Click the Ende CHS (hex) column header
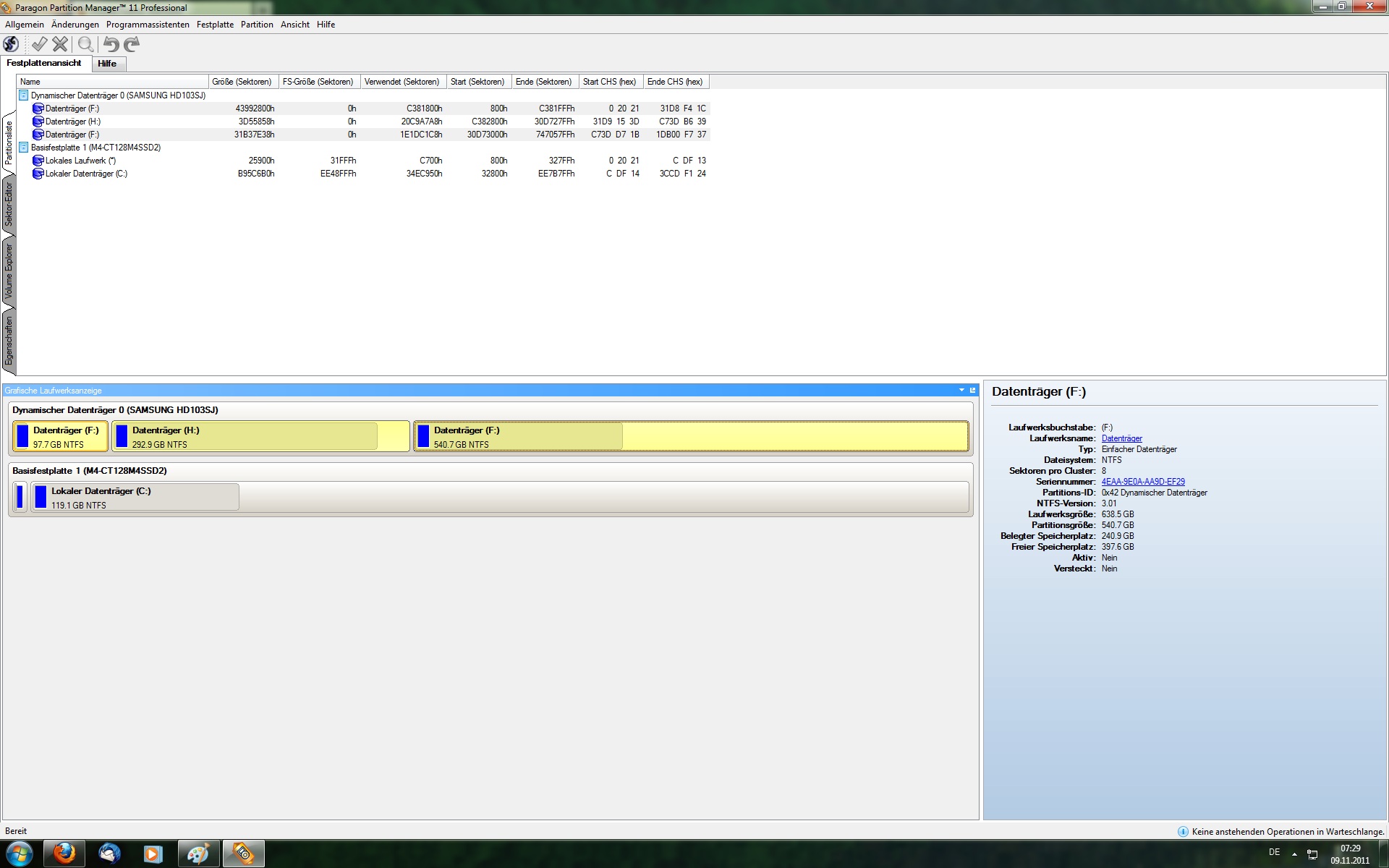This screenshot has height=868, width=1389. click(676, 82)
